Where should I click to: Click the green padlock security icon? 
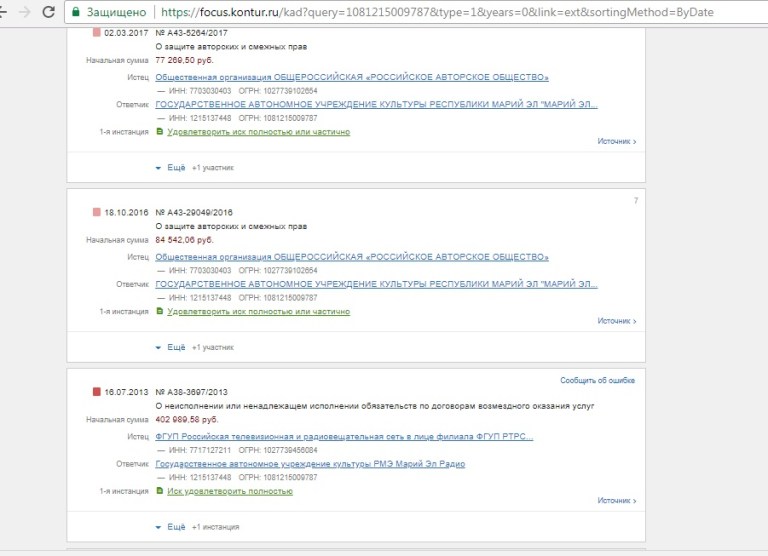[x=75, y=12]
